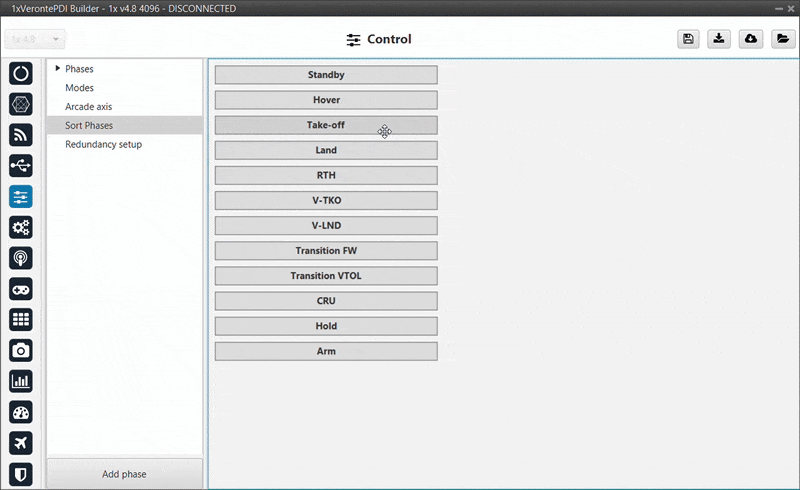Open the 1x 4.8 version dropdown
This screenshot has height=490, width=800.
pos(35,39)
